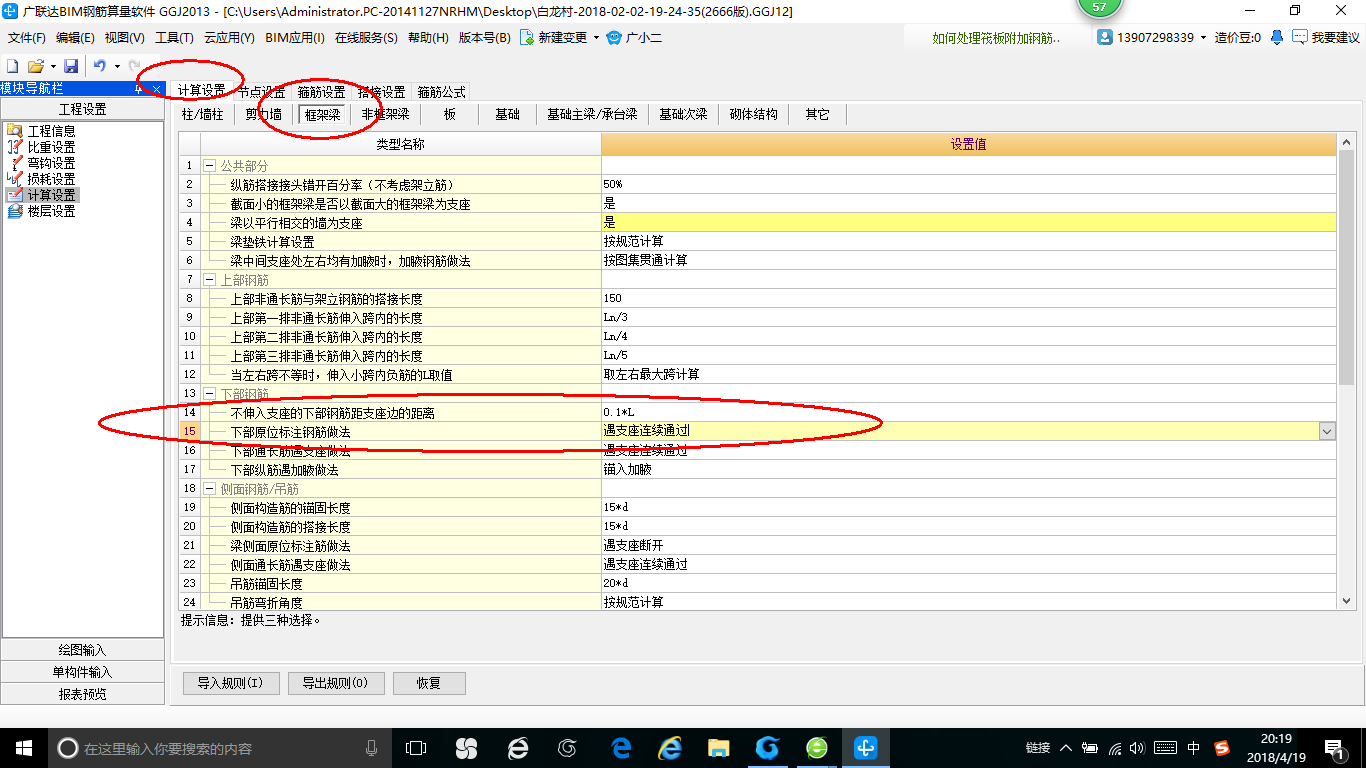1366x768 pixels.
Task: Open the dropdown arrow beside the Undo icon
Action: click(x=117, y=66)
